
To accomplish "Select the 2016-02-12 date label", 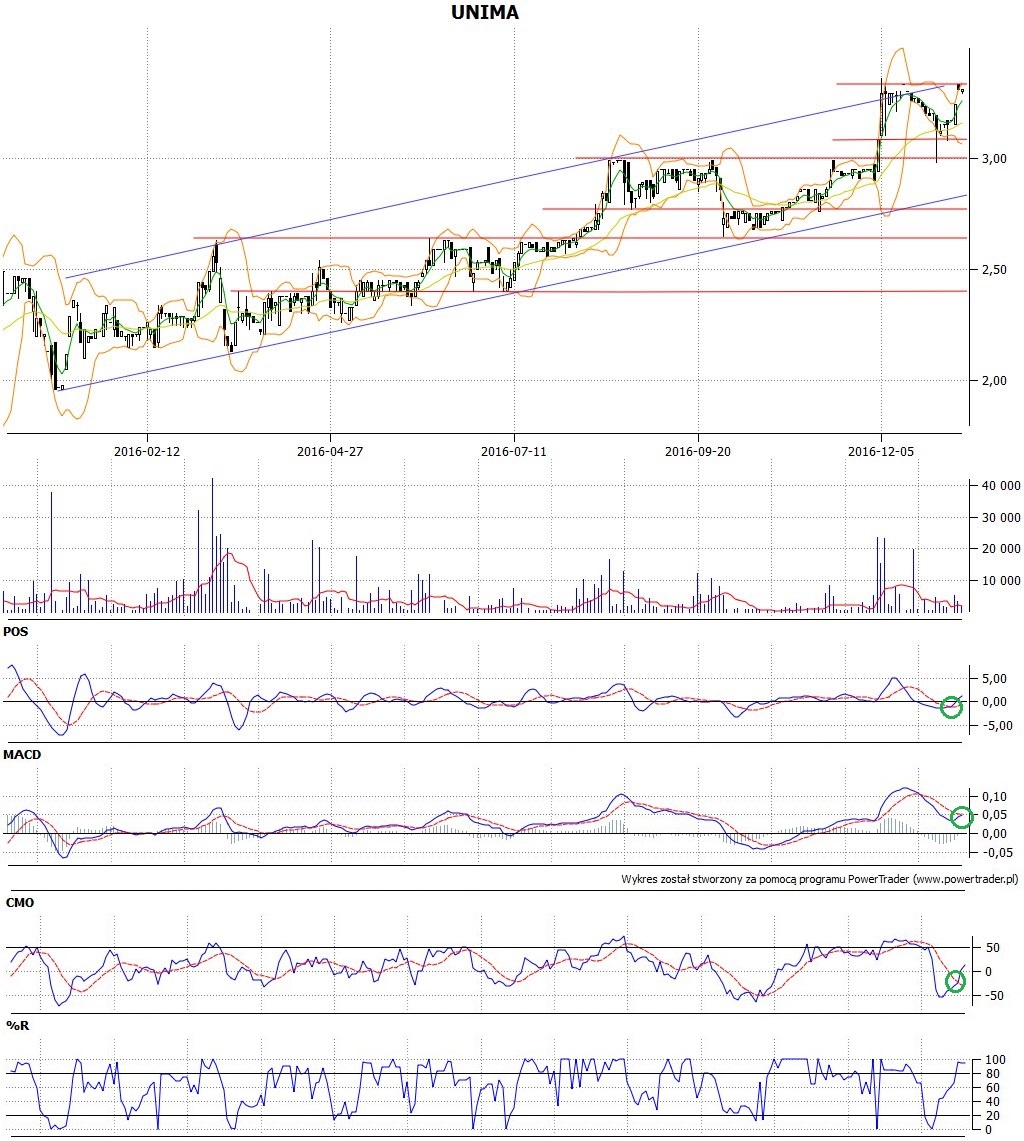I will pos(147,451).
